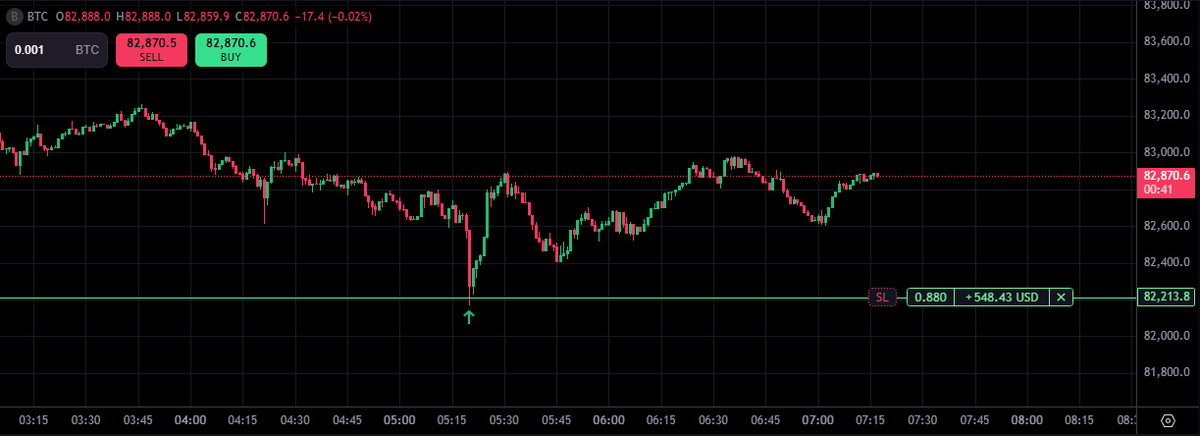
Task: Click the 04:00 time axis label
Action: click(190, 420)
